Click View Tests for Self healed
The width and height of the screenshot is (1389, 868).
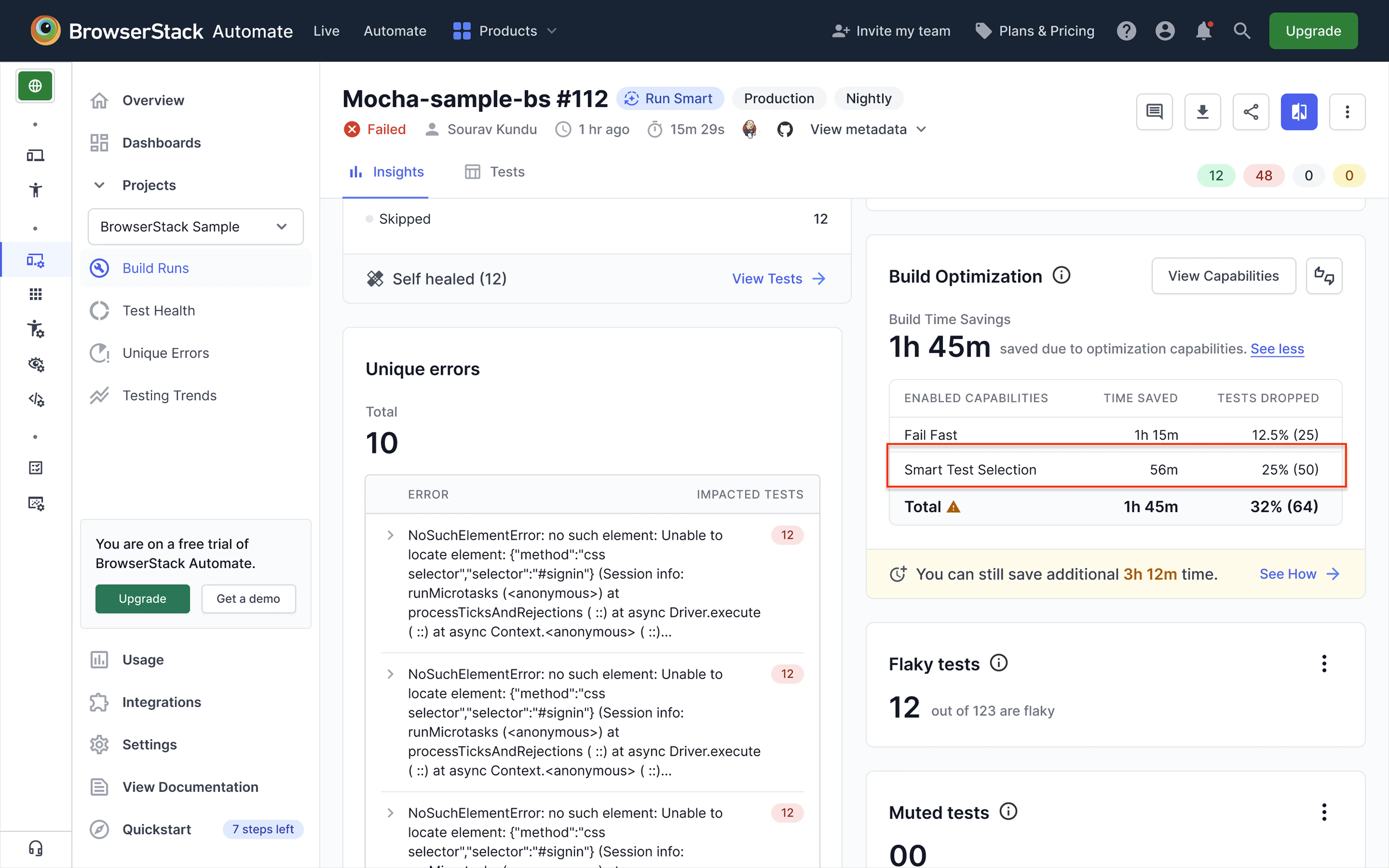point(779,279)
